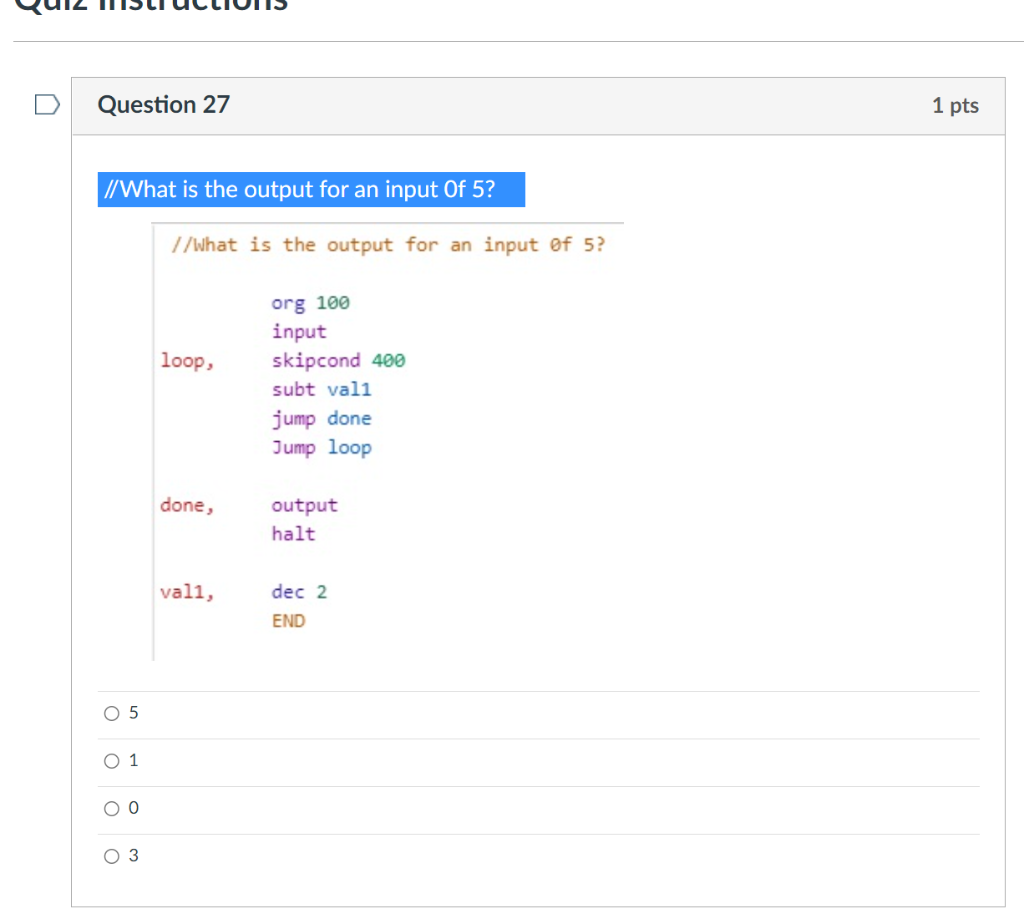Image resolution: width=1024 pixels, height=914 pixels.
Task: Click the Question 27 header text
Action: (x=163, y=104)
